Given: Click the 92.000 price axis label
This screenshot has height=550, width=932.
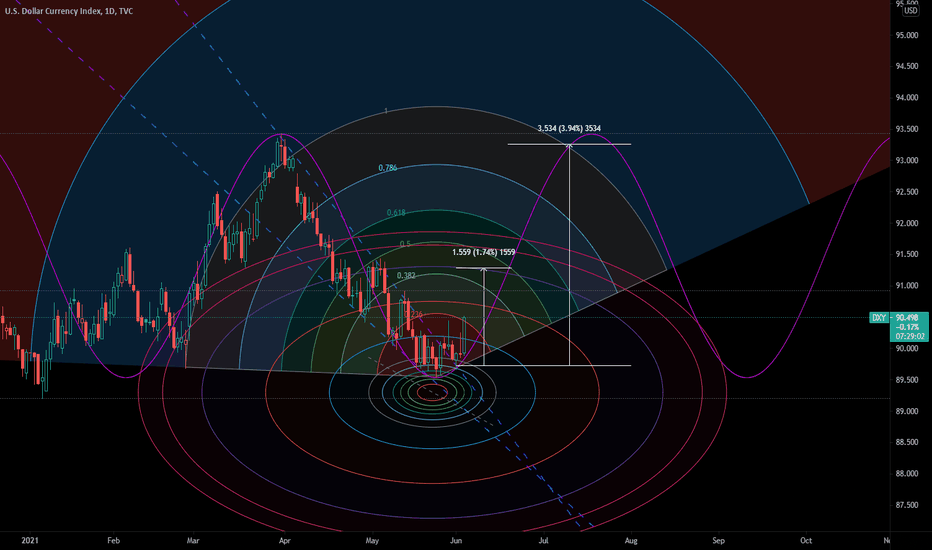Looking at the screenshot, I should 906,224.
